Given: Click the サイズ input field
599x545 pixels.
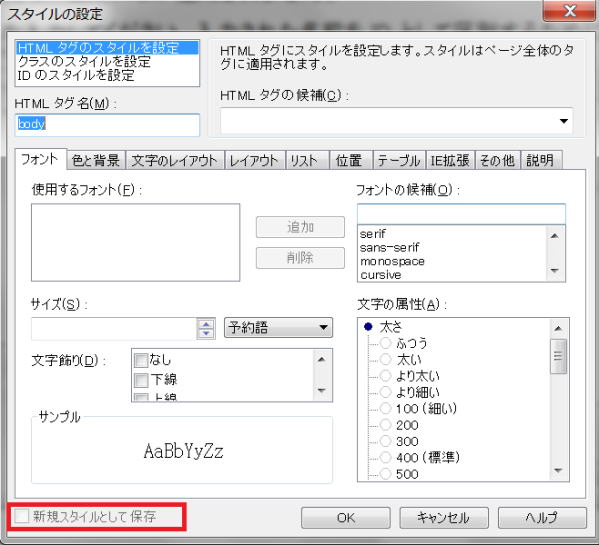Looking at the screenshot, I should (114, 328).
